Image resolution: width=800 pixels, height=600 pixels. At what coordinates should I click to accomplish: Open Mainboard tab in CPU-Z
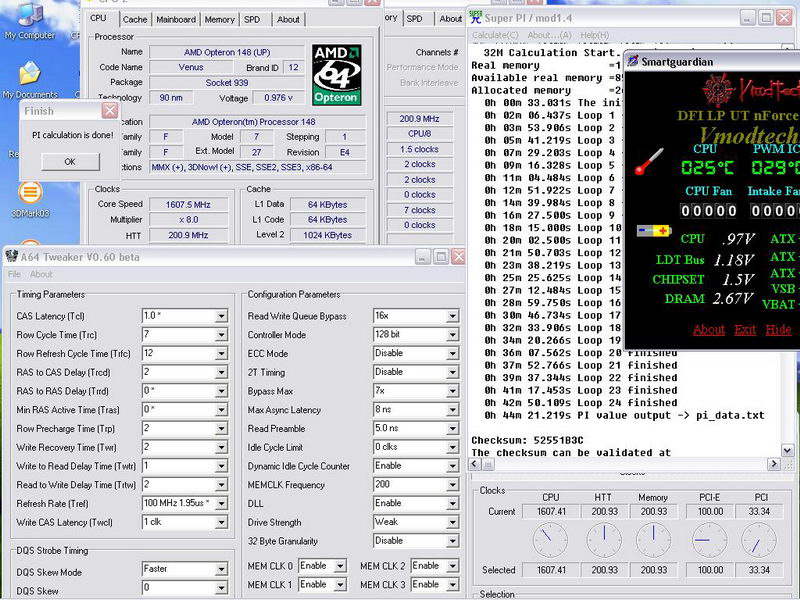coord(176,19)
